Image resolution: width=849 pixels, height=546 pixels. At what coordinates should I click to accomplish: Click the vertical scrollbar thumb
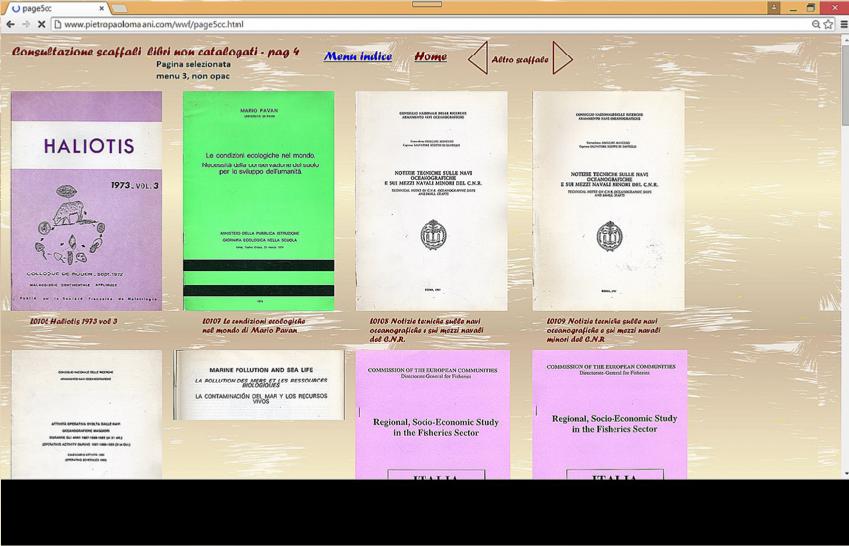(x=845, y=84)
